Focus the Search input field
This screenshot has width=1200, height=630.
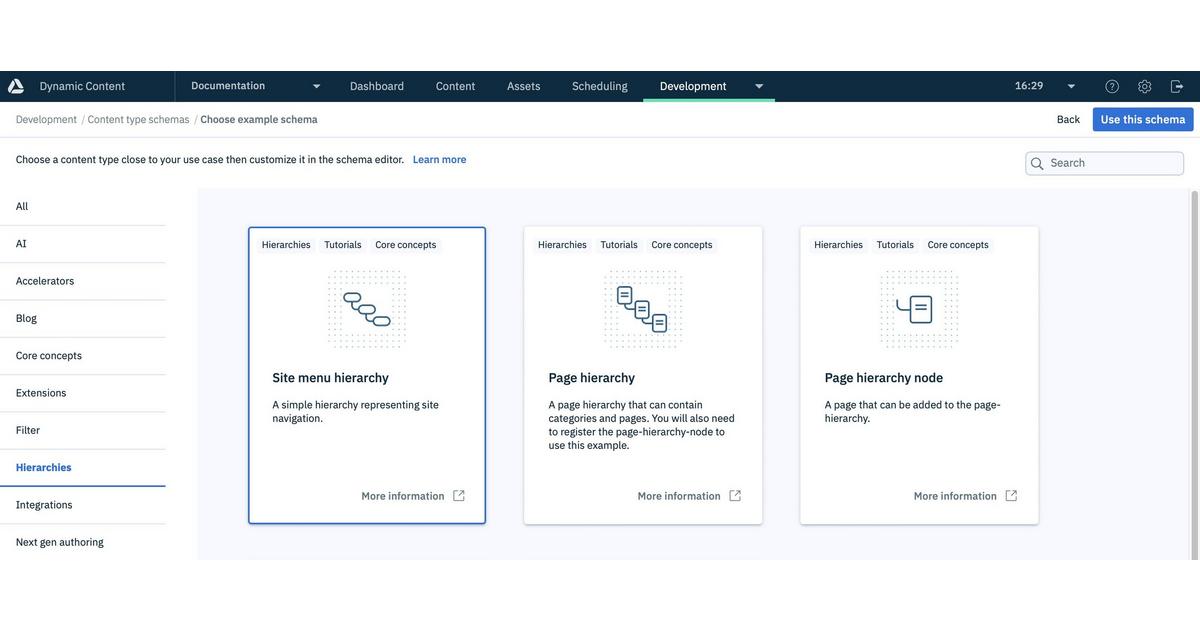click(x=1105, y=163)
